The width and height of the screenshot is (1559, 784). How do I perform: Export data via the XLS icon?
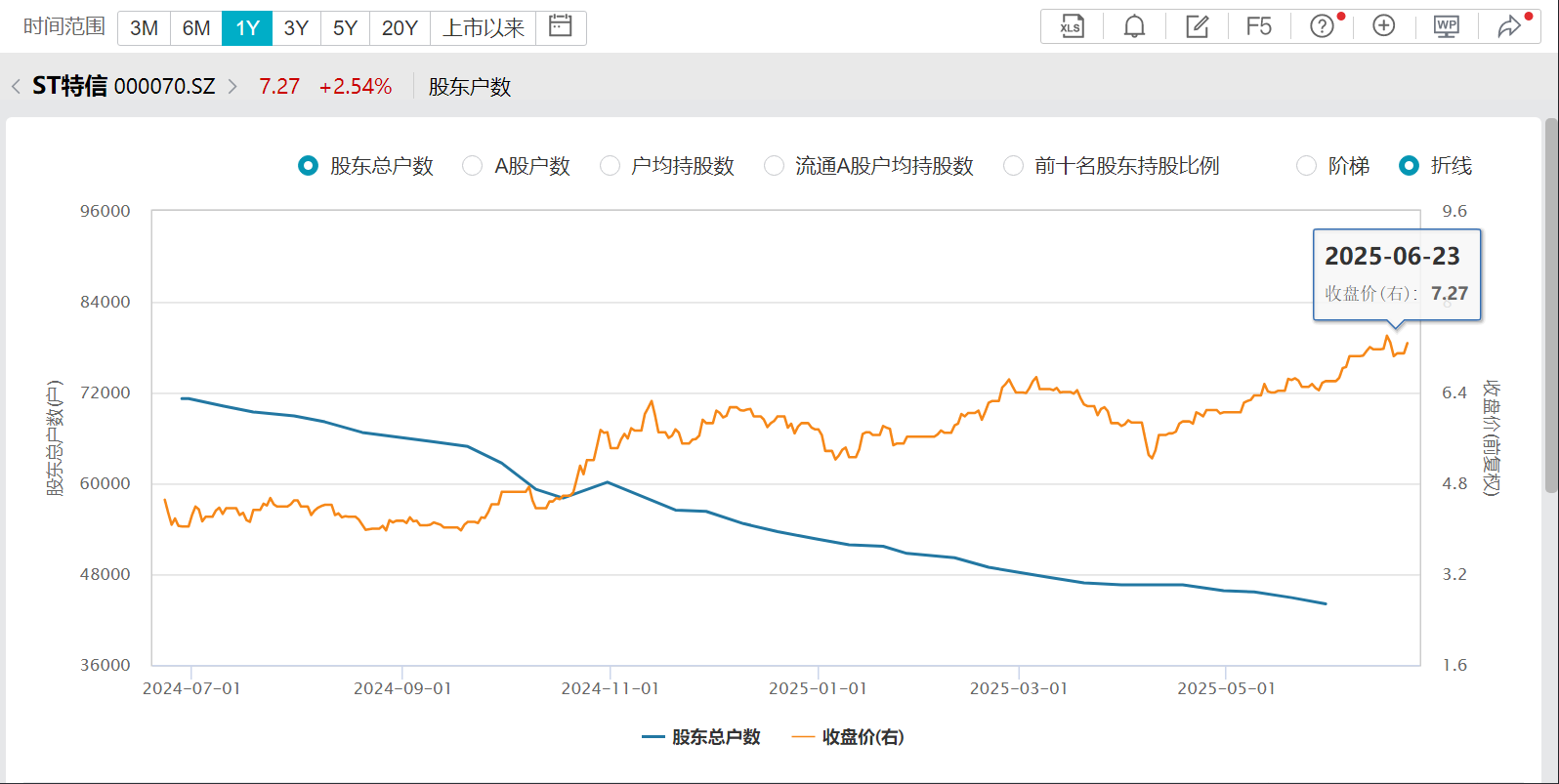(x=1072, y=26)
